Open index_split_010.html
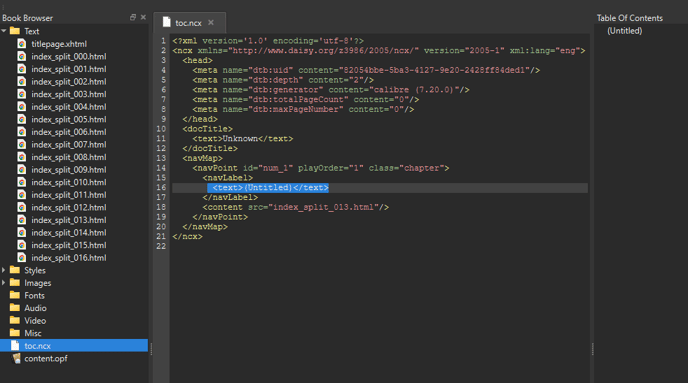Image resolution: width=688 pixels, height=383 pixels. click(68, 183)
